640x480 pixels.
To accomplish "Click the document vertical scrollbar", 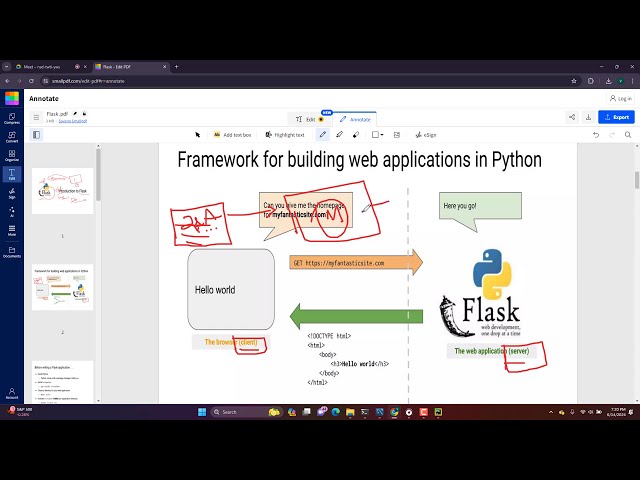I will (x=637, y=180).
